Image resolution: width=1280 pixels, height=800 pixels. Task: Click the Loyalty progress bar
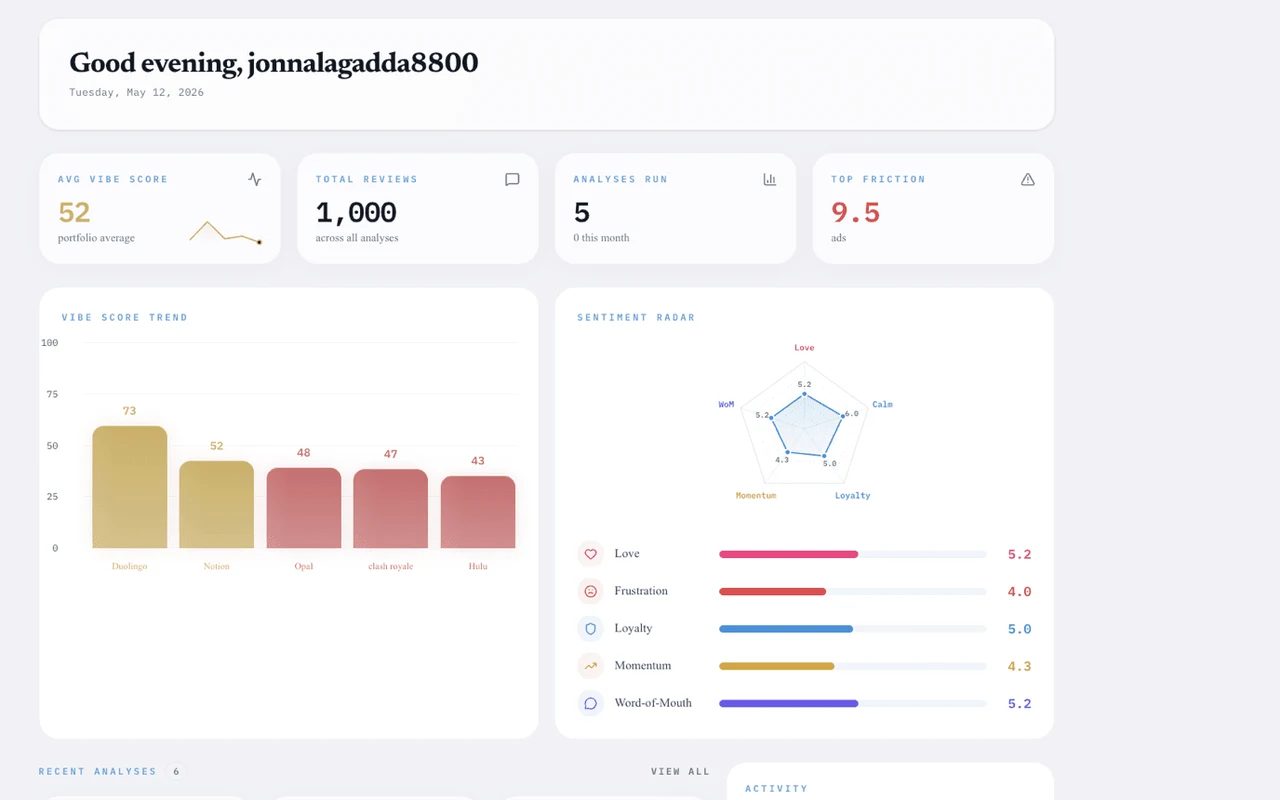click(x=853, y=629)
